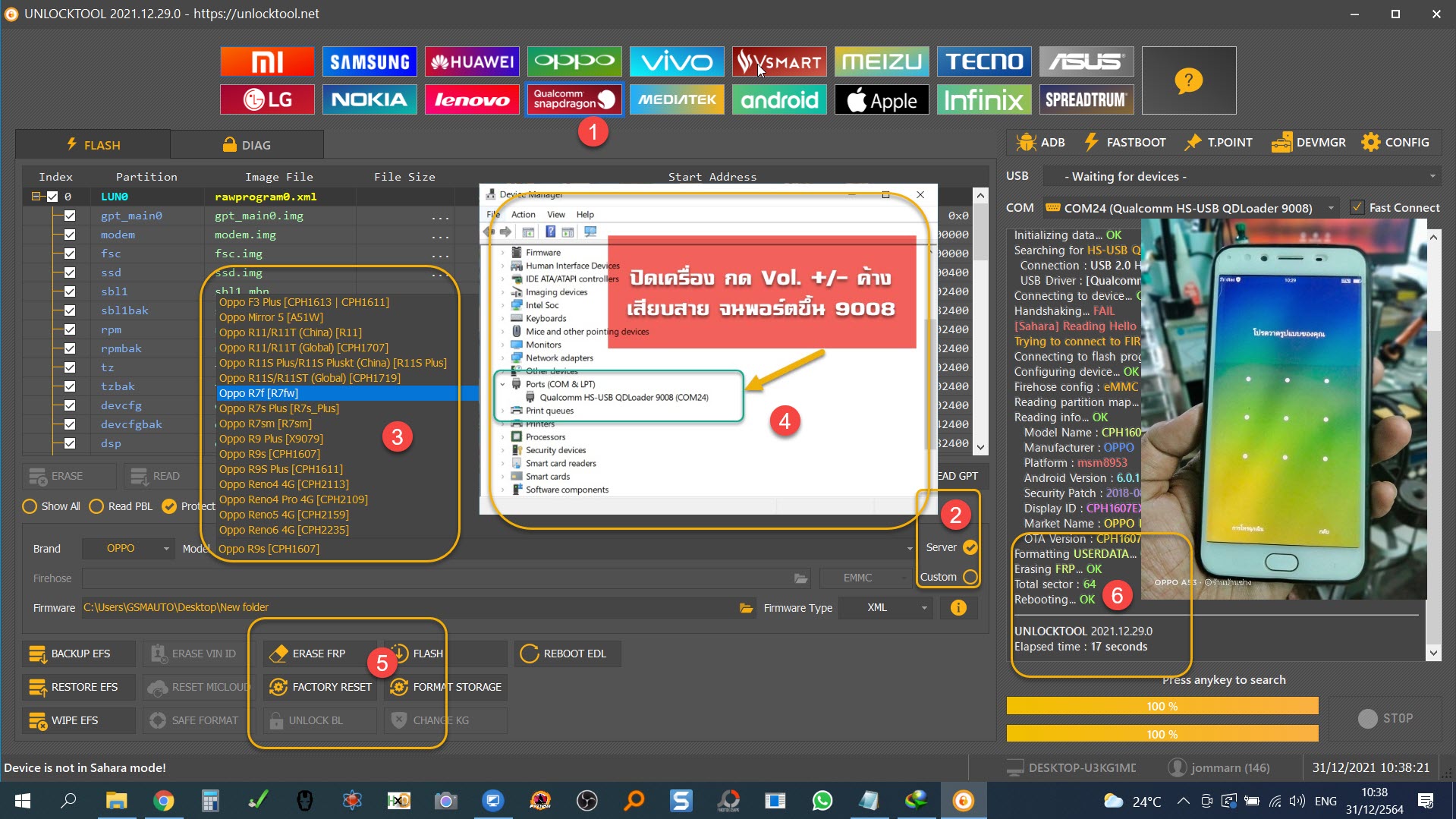Open the FASTBOOT tool

[1124, 143]
